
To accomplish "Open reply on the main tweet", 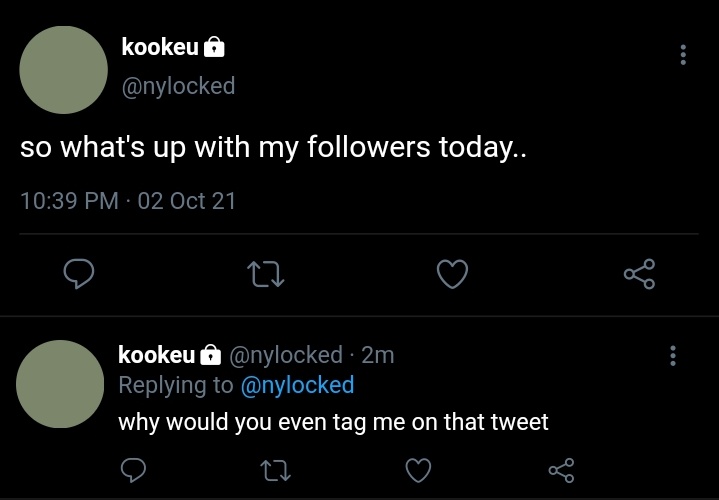I will tap(79, 273).
